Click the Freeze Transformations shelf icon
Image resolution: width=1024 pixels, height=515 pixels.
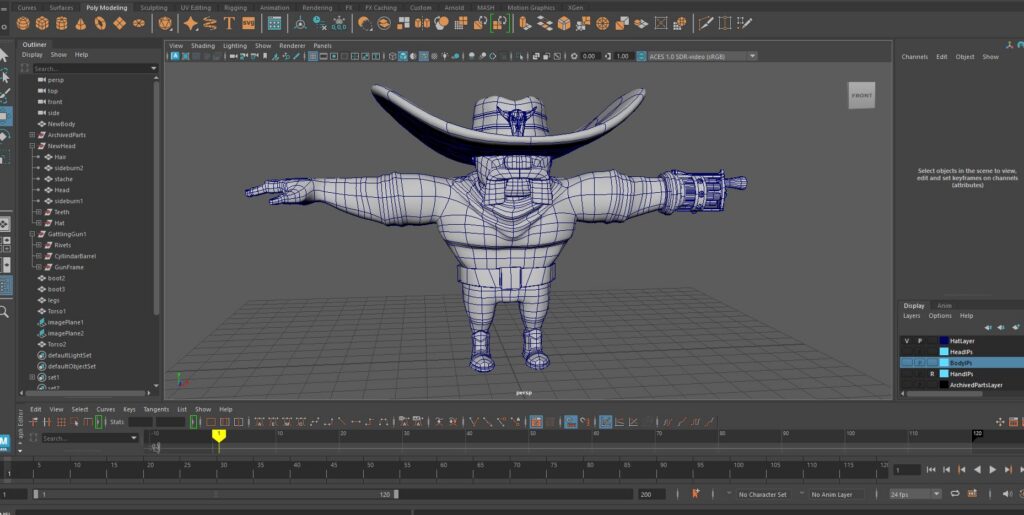pos(340,23)
